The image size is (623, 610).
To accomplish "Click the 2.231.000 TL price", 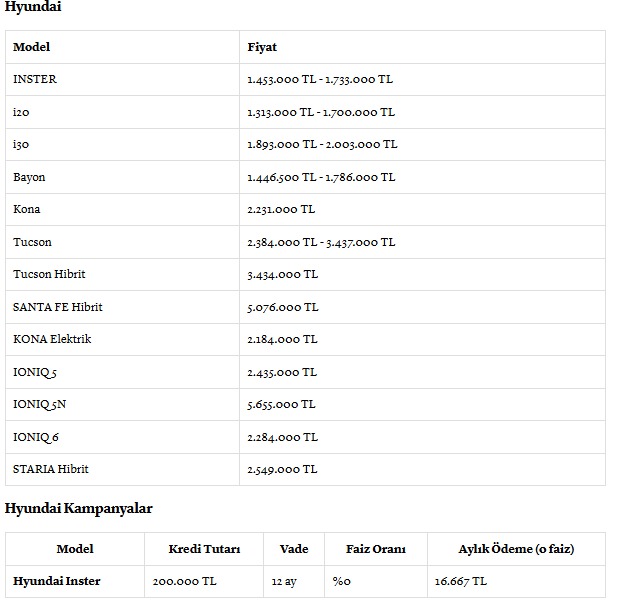I will [281, 210].
